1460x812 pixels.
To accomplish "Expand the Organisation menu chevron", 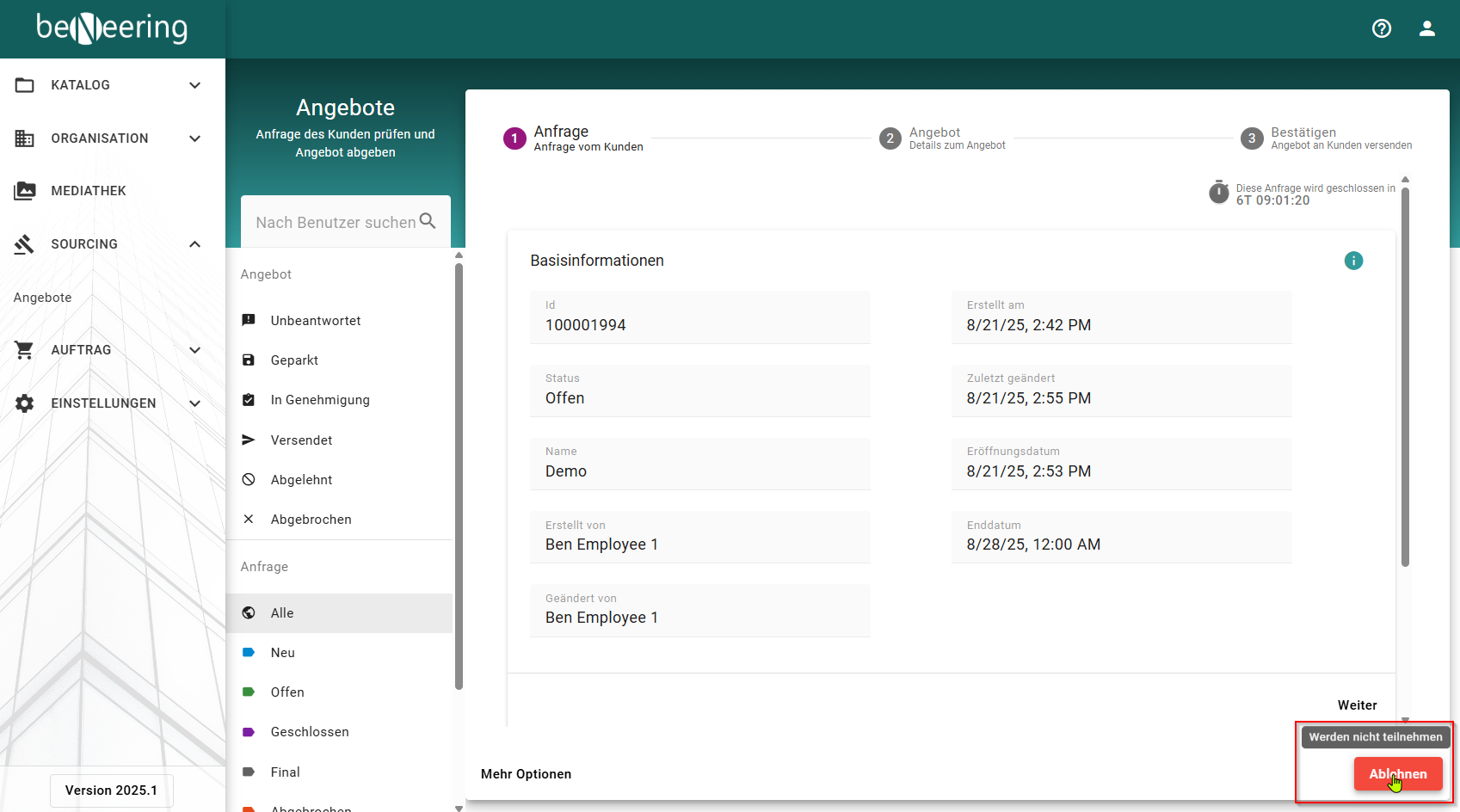I will [195, 138].
